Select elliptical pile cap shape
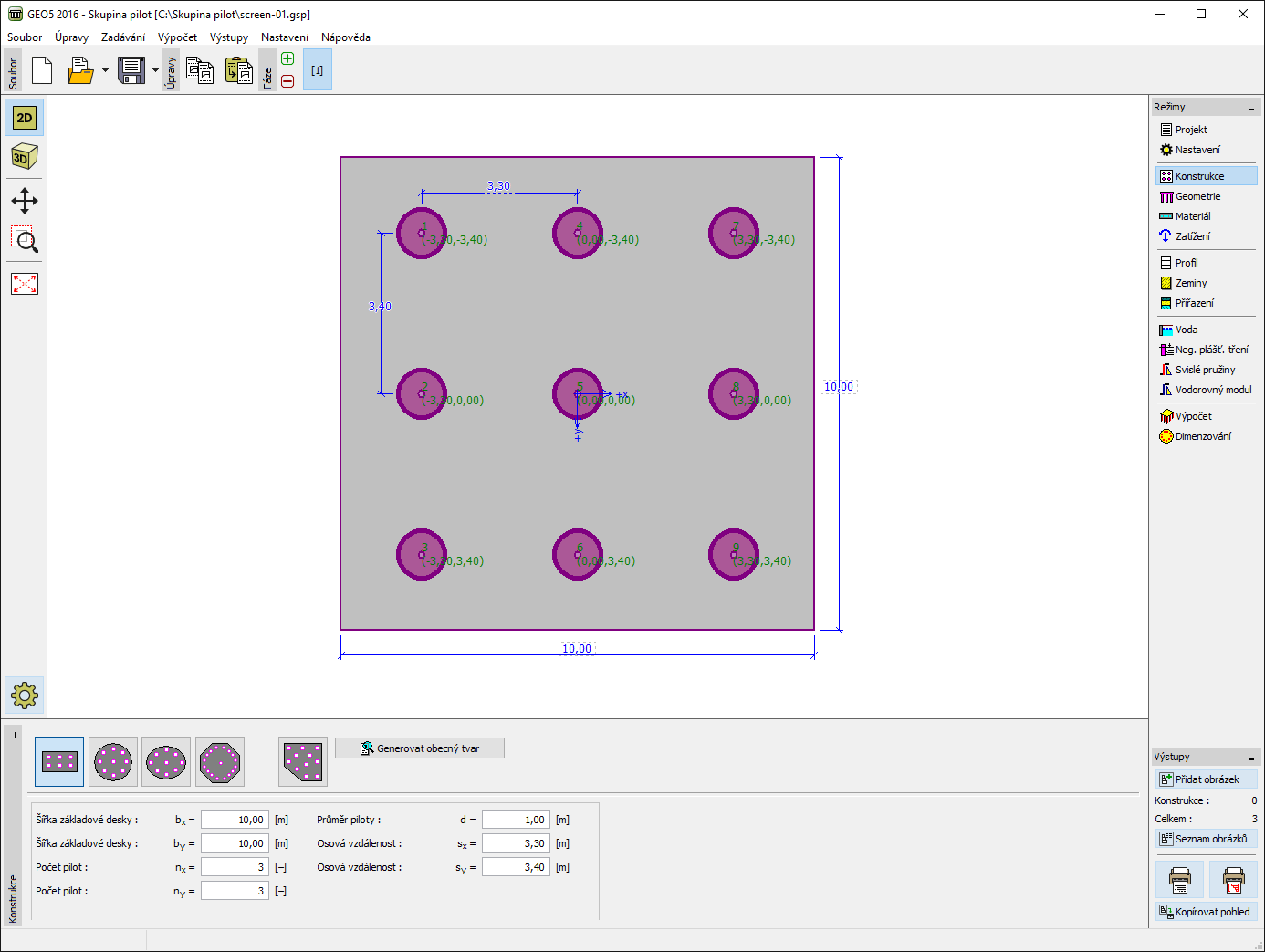The image size is (1265, 952). pos(166,761)
